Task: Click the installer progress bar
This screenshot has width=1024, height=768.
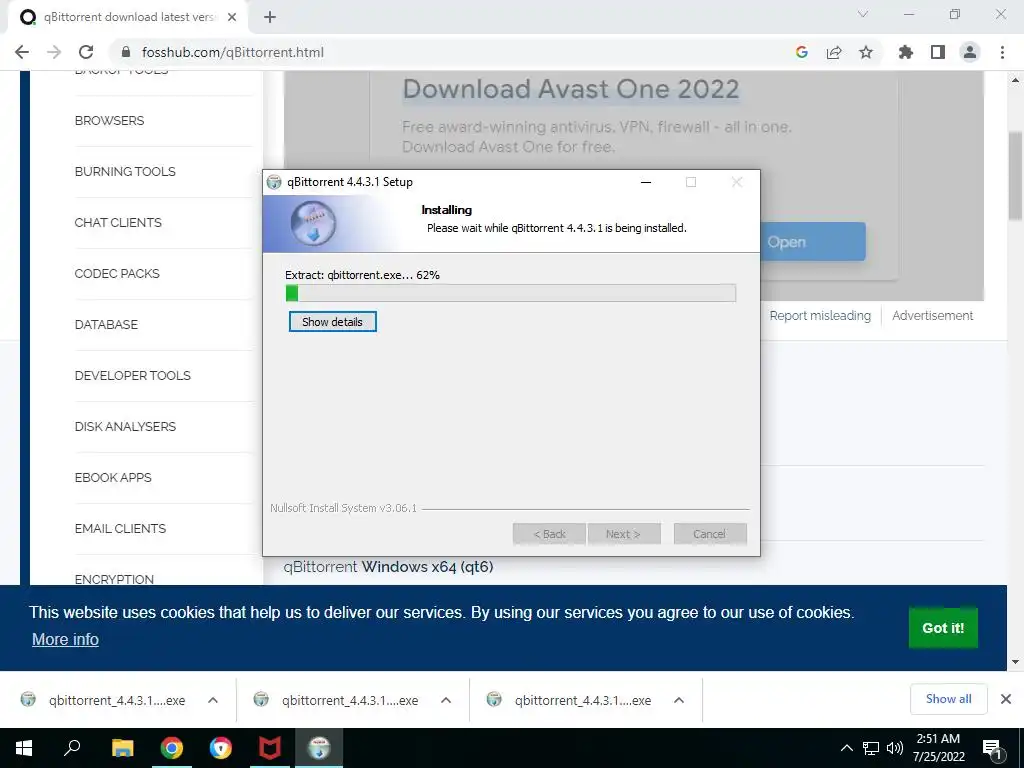Action: pyautogui.click(x=511, y=293)
